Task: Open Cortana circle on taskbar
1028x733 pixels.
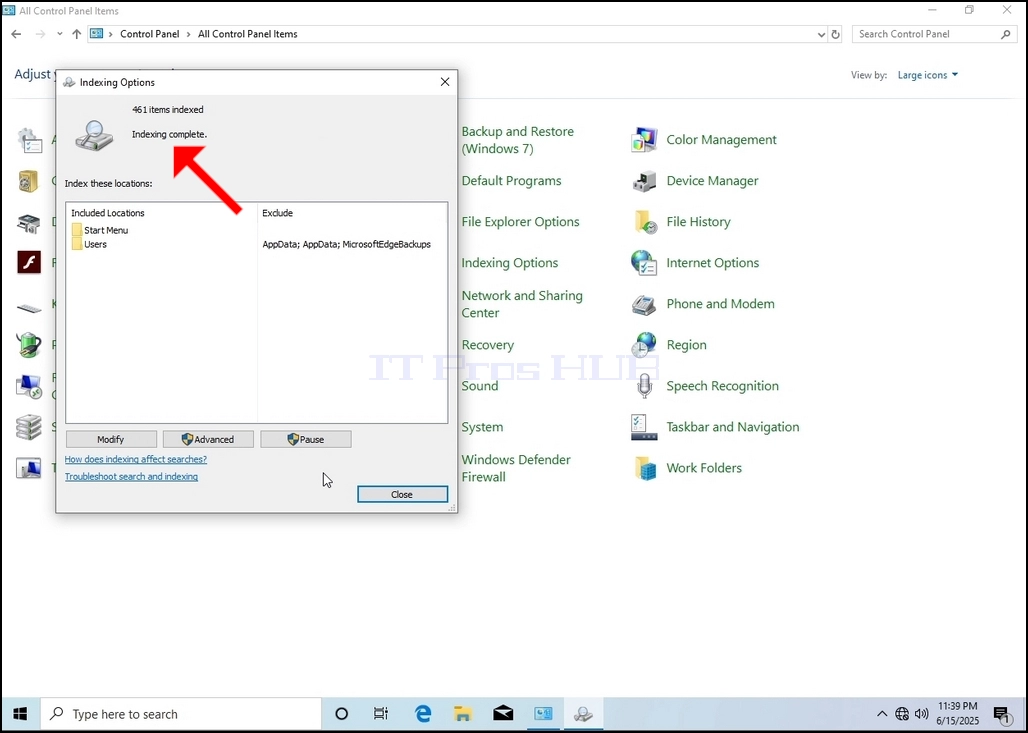Action: point(342,714)
